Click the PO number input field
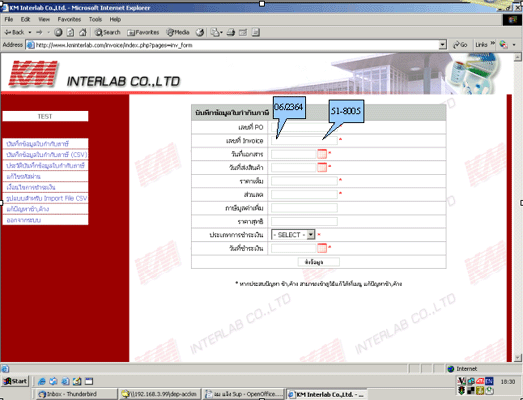The width and height of the screenshot is (523, 400). [304, 127]
